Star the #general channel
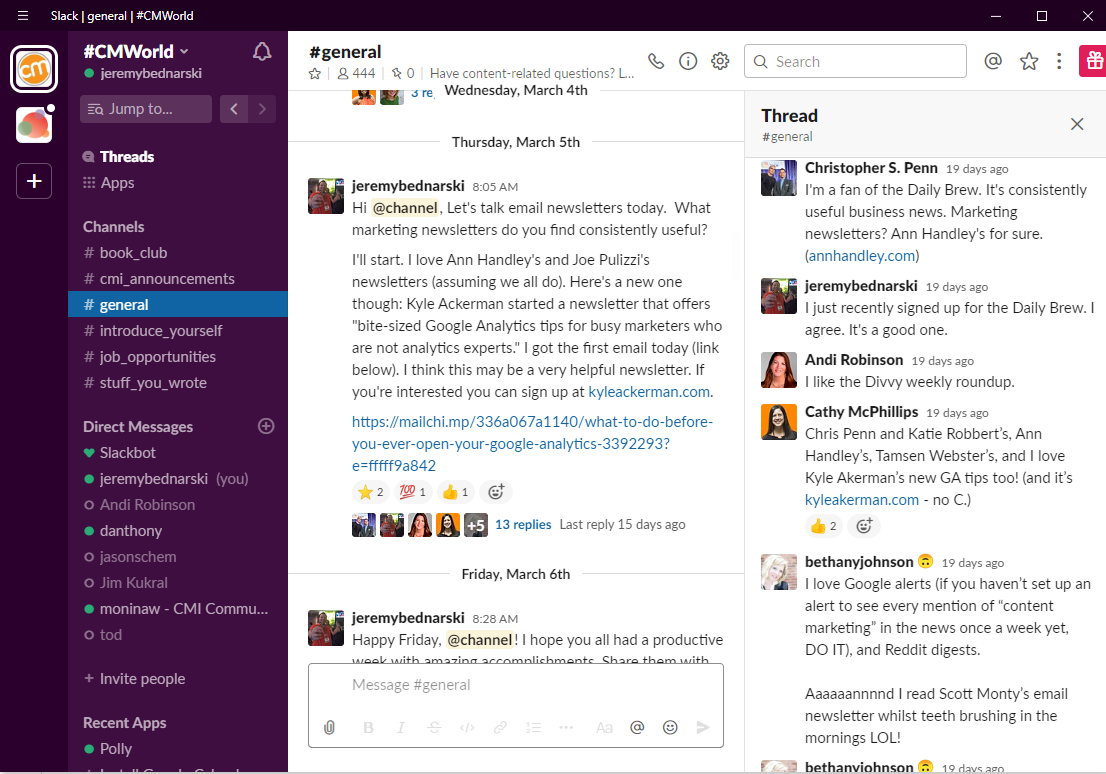The height and width of the screenshot is (774, 1106). tap(315, 73)
